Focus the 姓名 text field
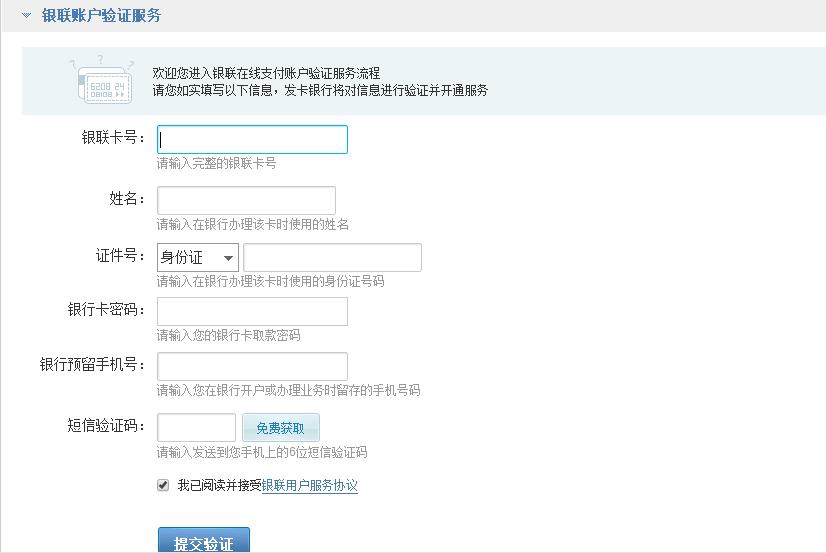 pos(246,201)
